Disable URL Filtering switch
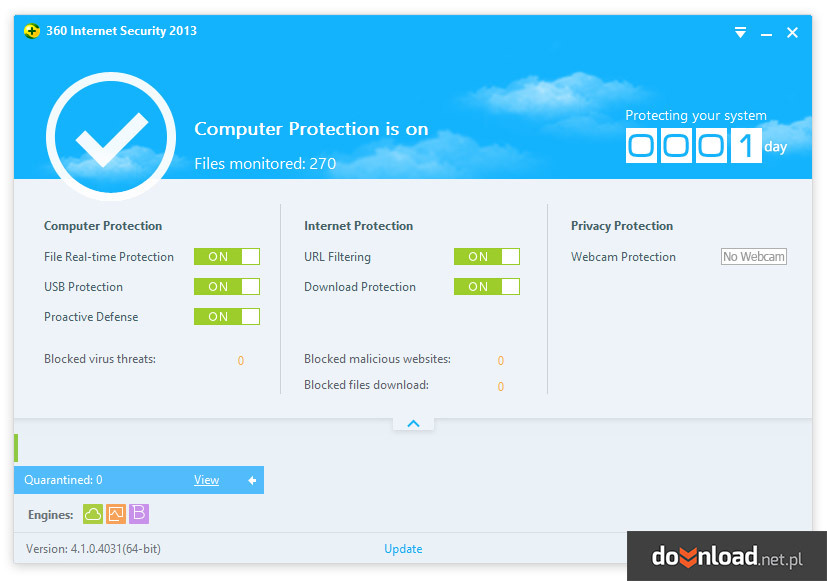This screenshot has height=581, width=827. click(x=487, y=257)
